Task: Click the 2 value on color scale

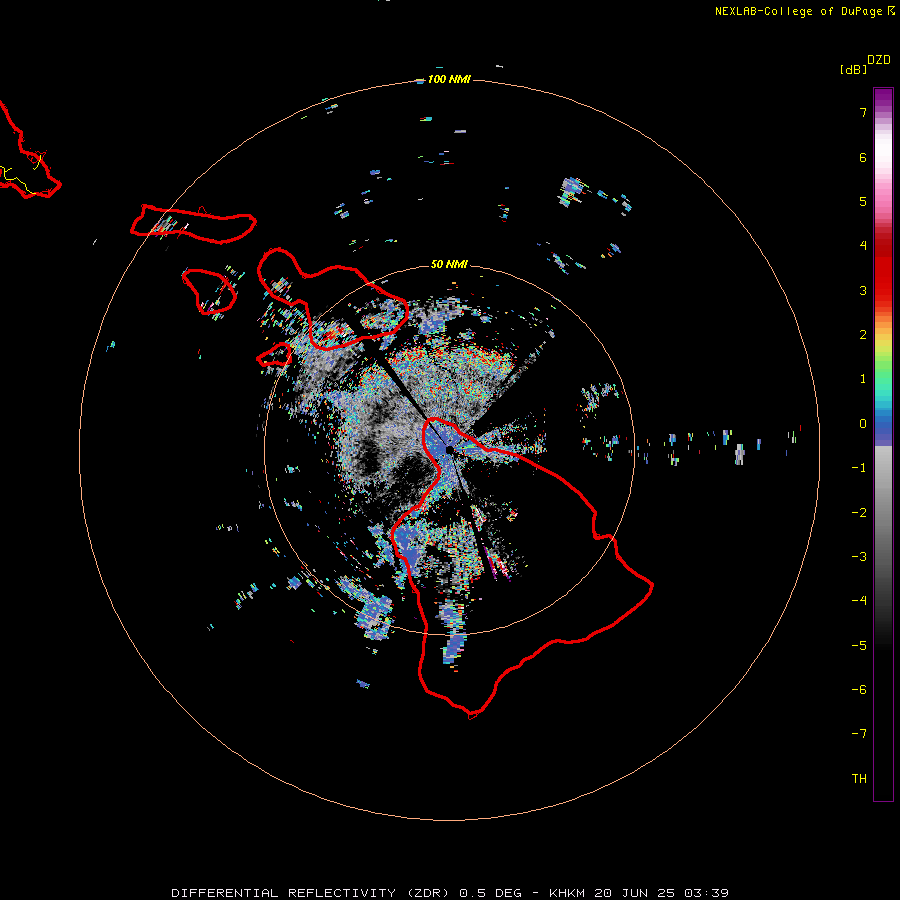Action: coord(863,335)
